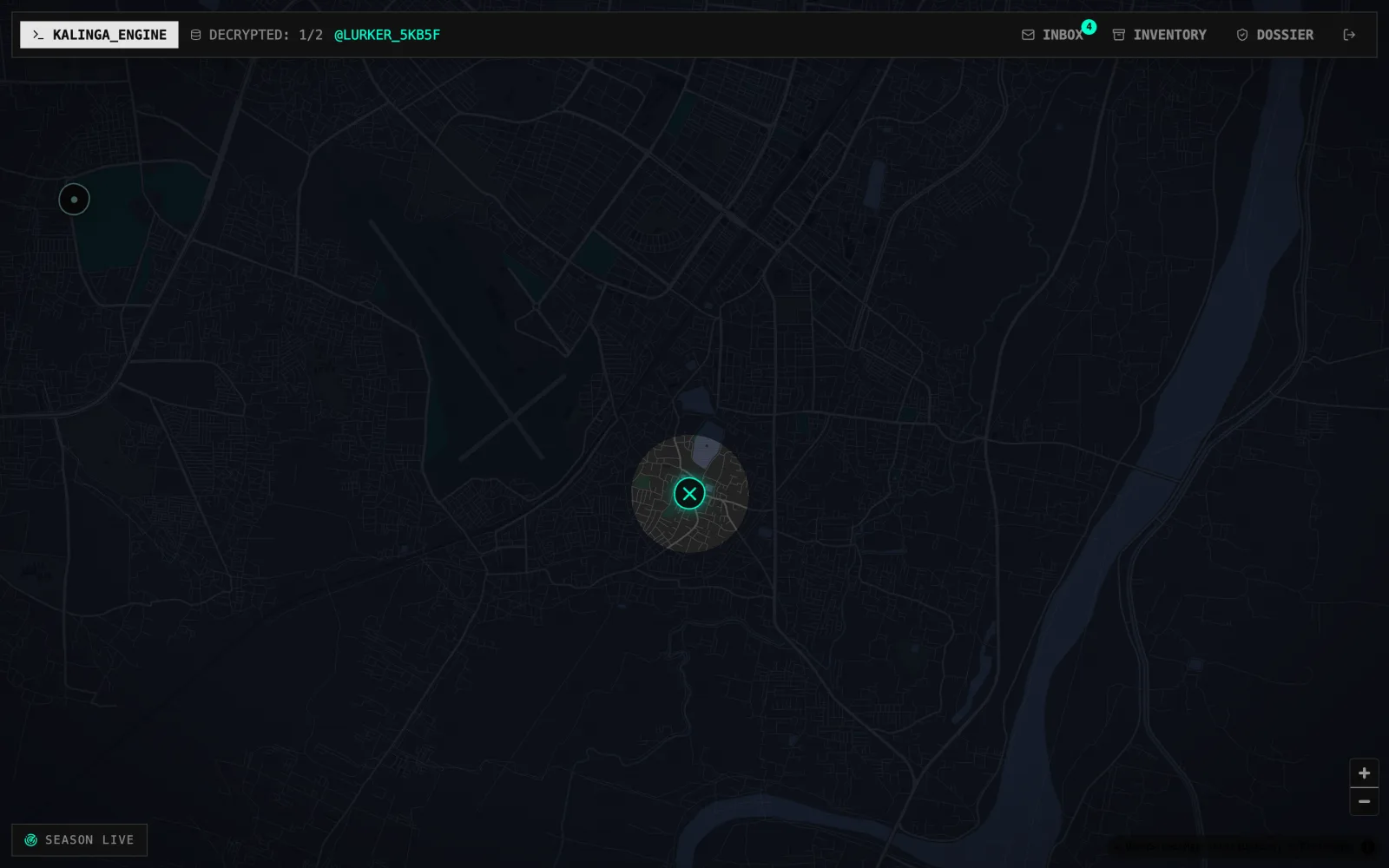The height and width of the screenshot is (868, 1389).
Task: Click the inbox envelope icon
Action: 1028,35
